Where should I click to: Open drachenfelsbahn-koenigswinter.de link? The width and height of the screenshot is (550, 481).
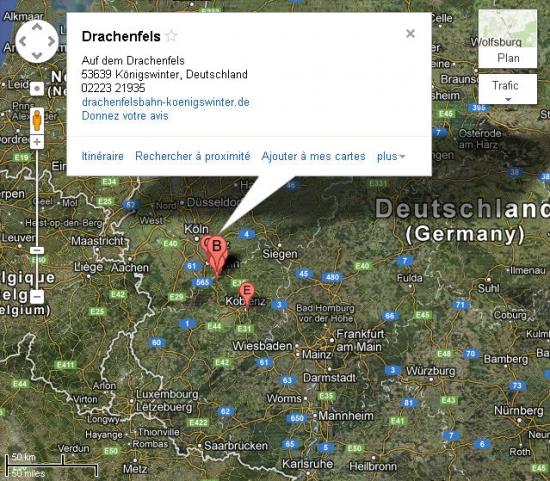click(x=166, y=102)
